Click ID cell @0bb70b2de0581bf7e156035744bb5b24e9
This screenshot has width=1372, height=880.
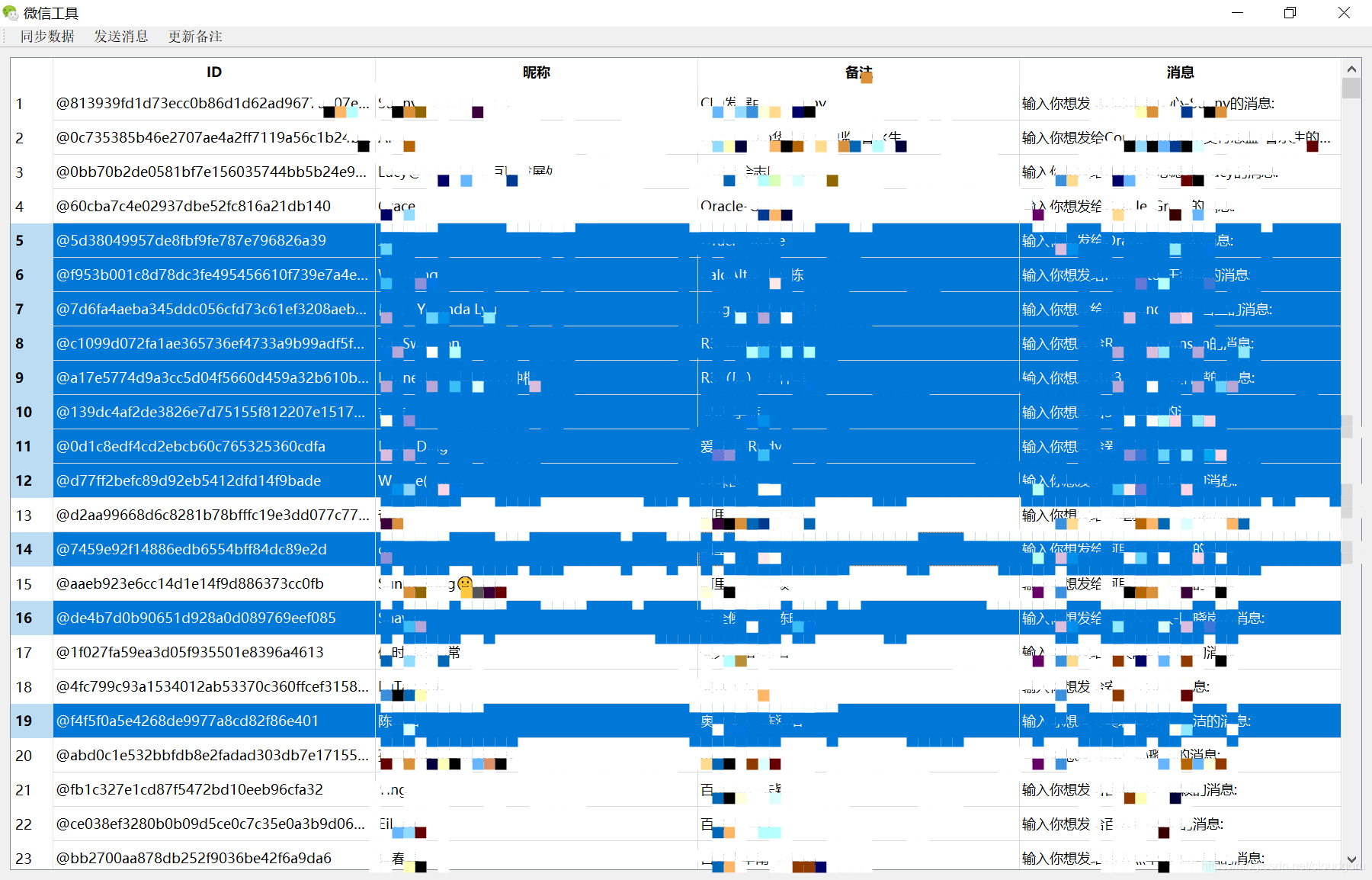coord(214,172)
